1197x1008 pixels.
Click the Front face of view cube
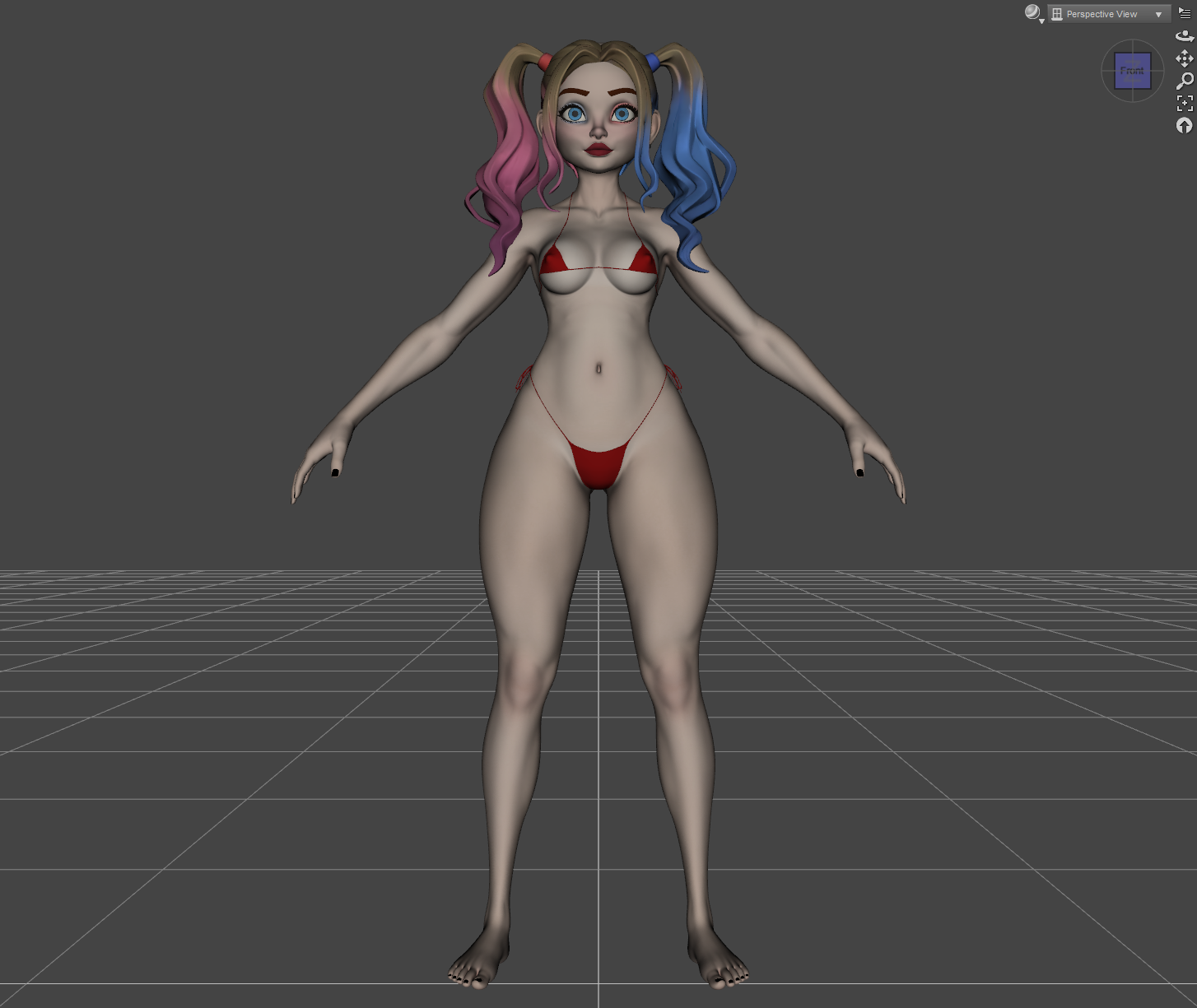[1133, 71]
